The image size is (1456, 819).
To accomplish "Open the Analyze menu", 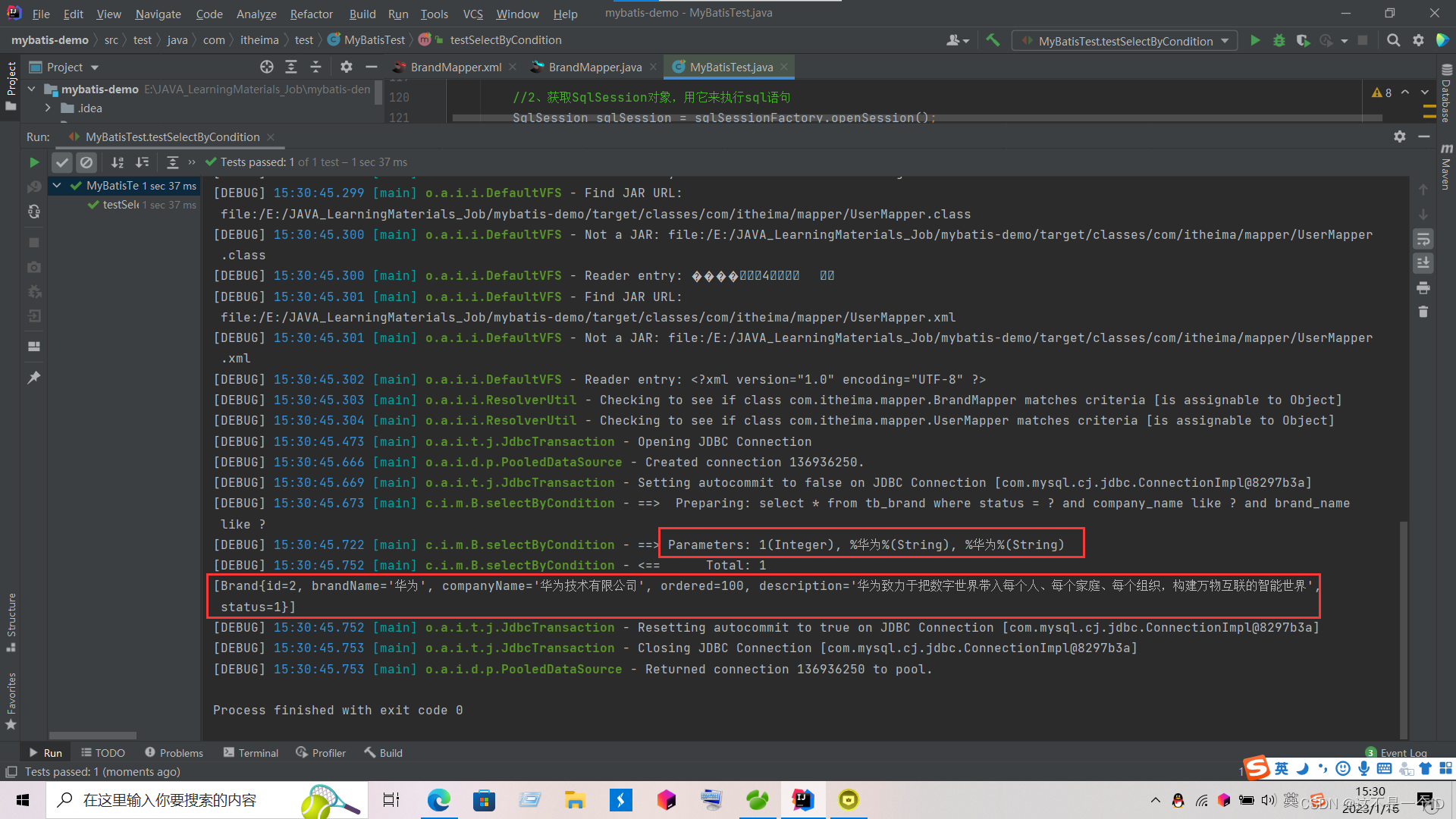I will pyautogui.click(x=256, y=14).
